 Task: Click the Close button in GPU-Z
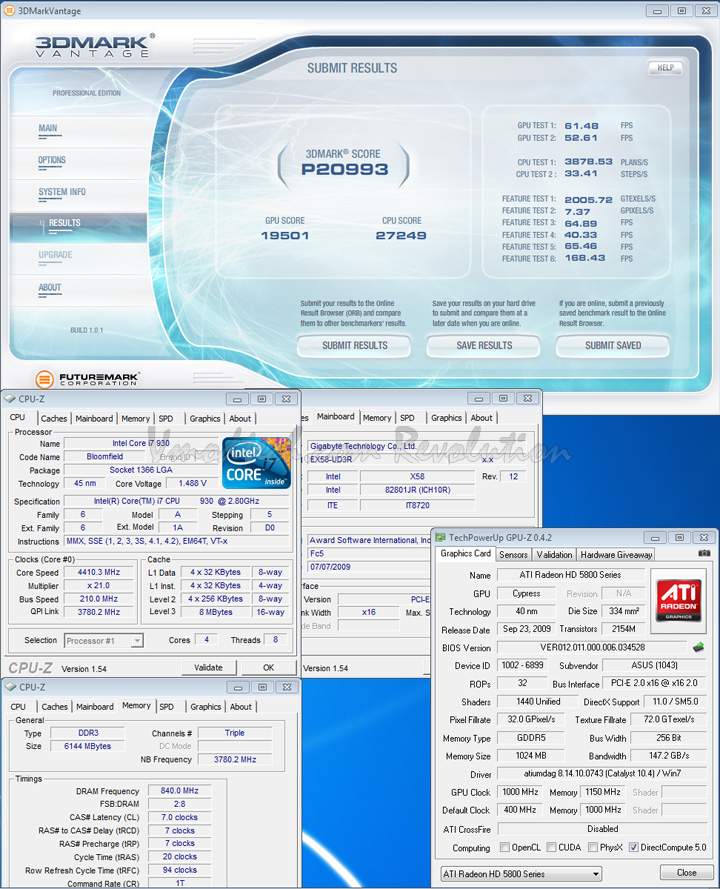click(x=686, y=873)
